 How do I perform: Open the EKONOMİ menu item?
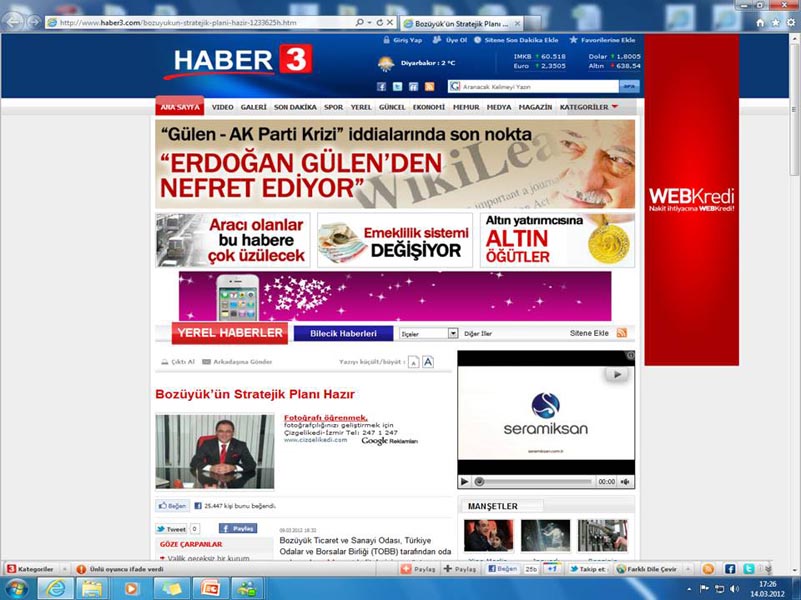click(x=429, y=107)
